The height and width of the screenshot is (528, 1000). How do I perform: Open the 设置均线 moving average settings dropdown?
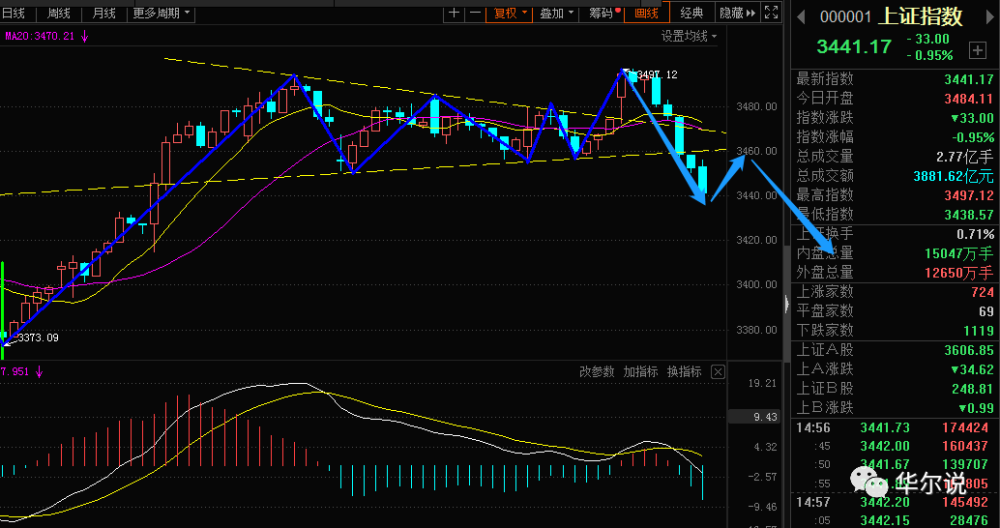coord(689,36)
